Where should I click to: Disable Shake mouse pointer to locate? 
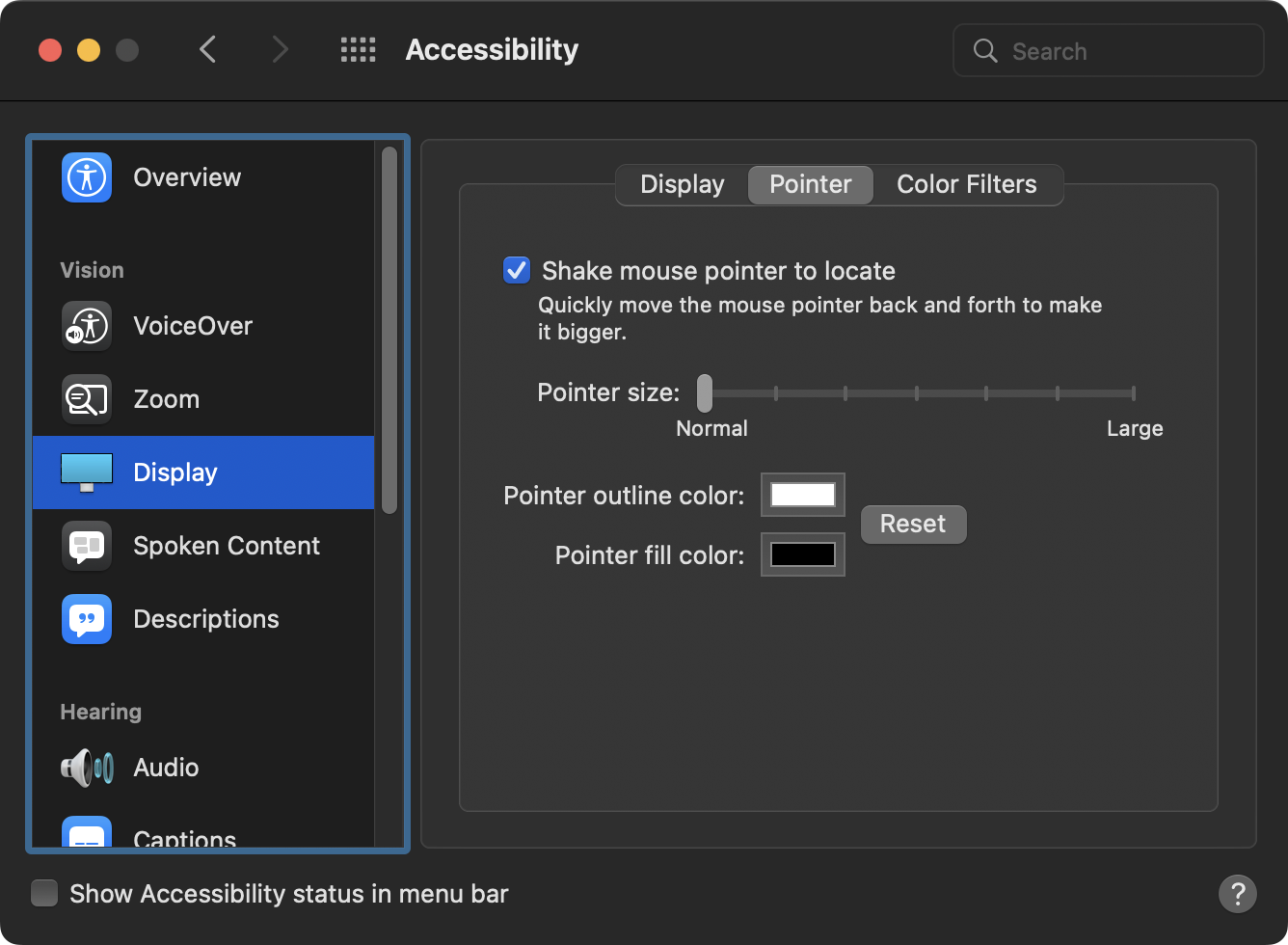tap(517, 270)
